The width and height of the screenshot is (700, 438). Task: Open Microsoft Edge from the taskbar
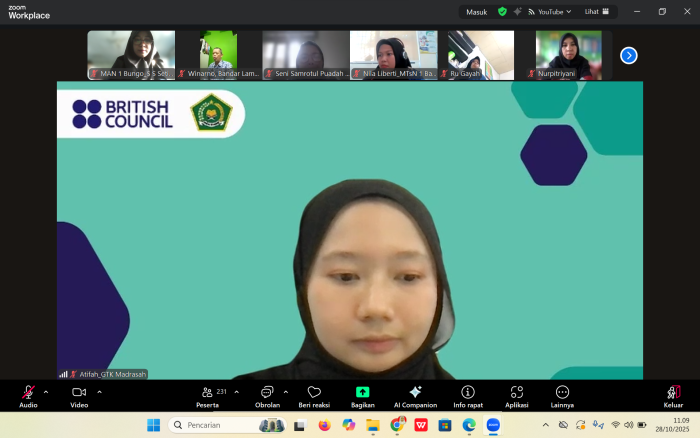click(469, 425)
